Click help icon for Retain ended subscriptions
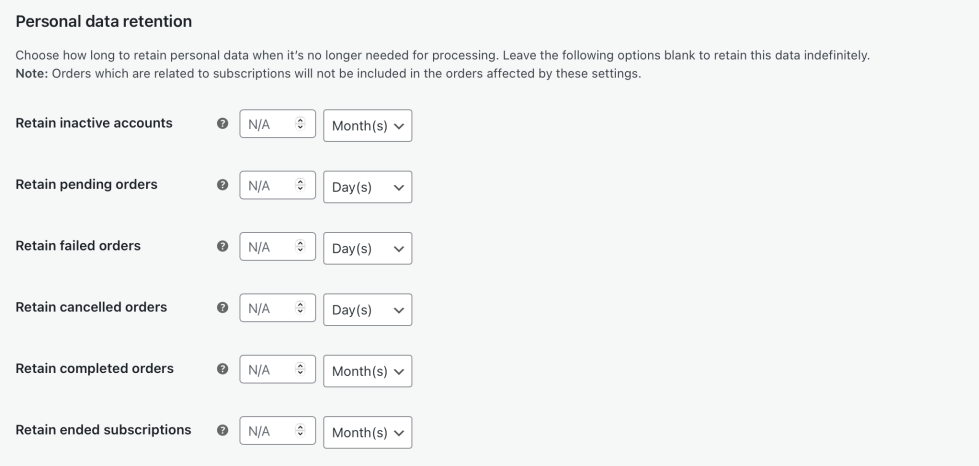This screenshot has width=979, height=466. pos(223,432)
